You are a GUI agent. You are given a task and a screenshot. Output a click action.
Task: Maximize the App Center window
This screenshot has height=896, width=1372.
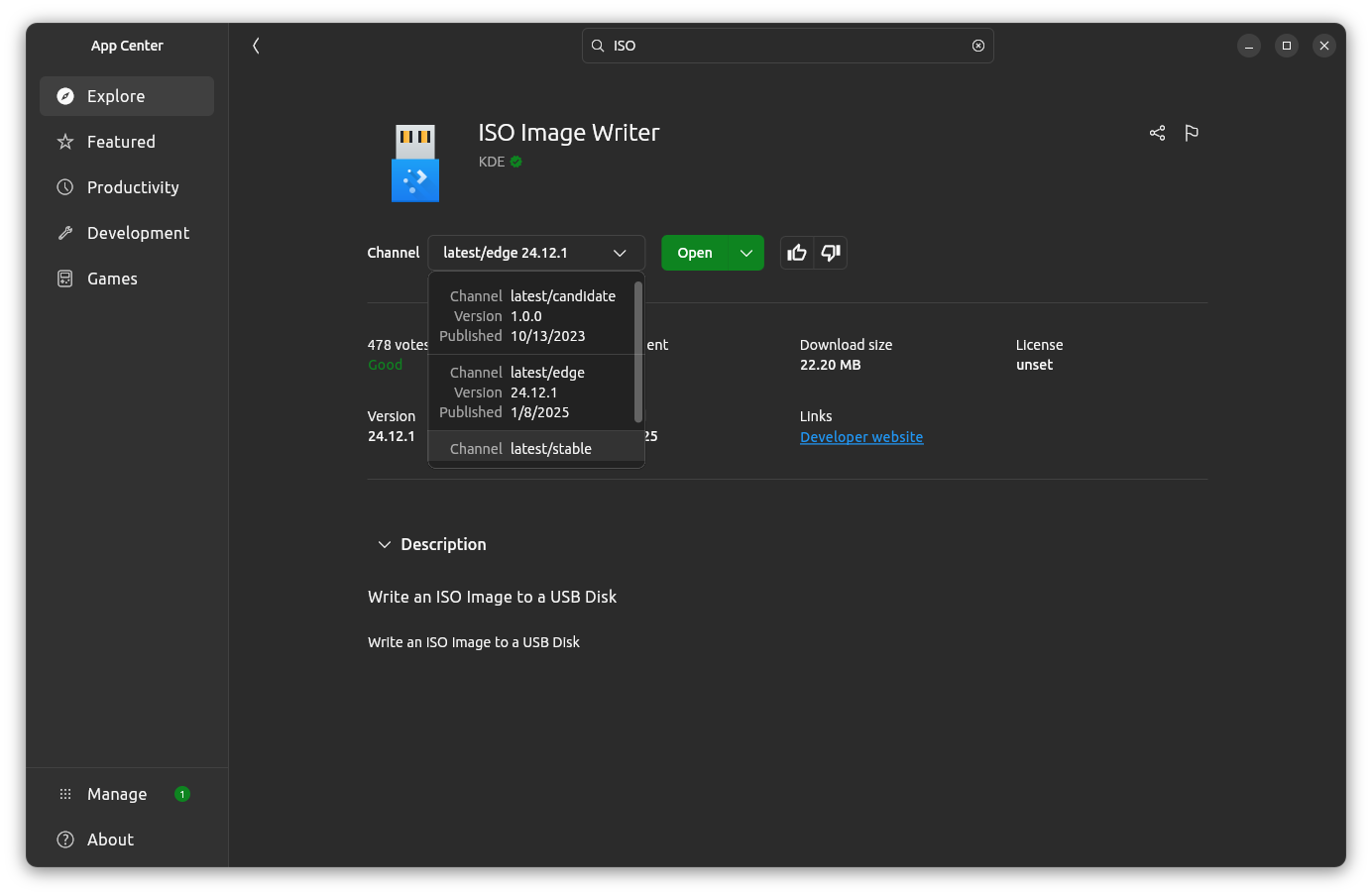(1287, 46)
